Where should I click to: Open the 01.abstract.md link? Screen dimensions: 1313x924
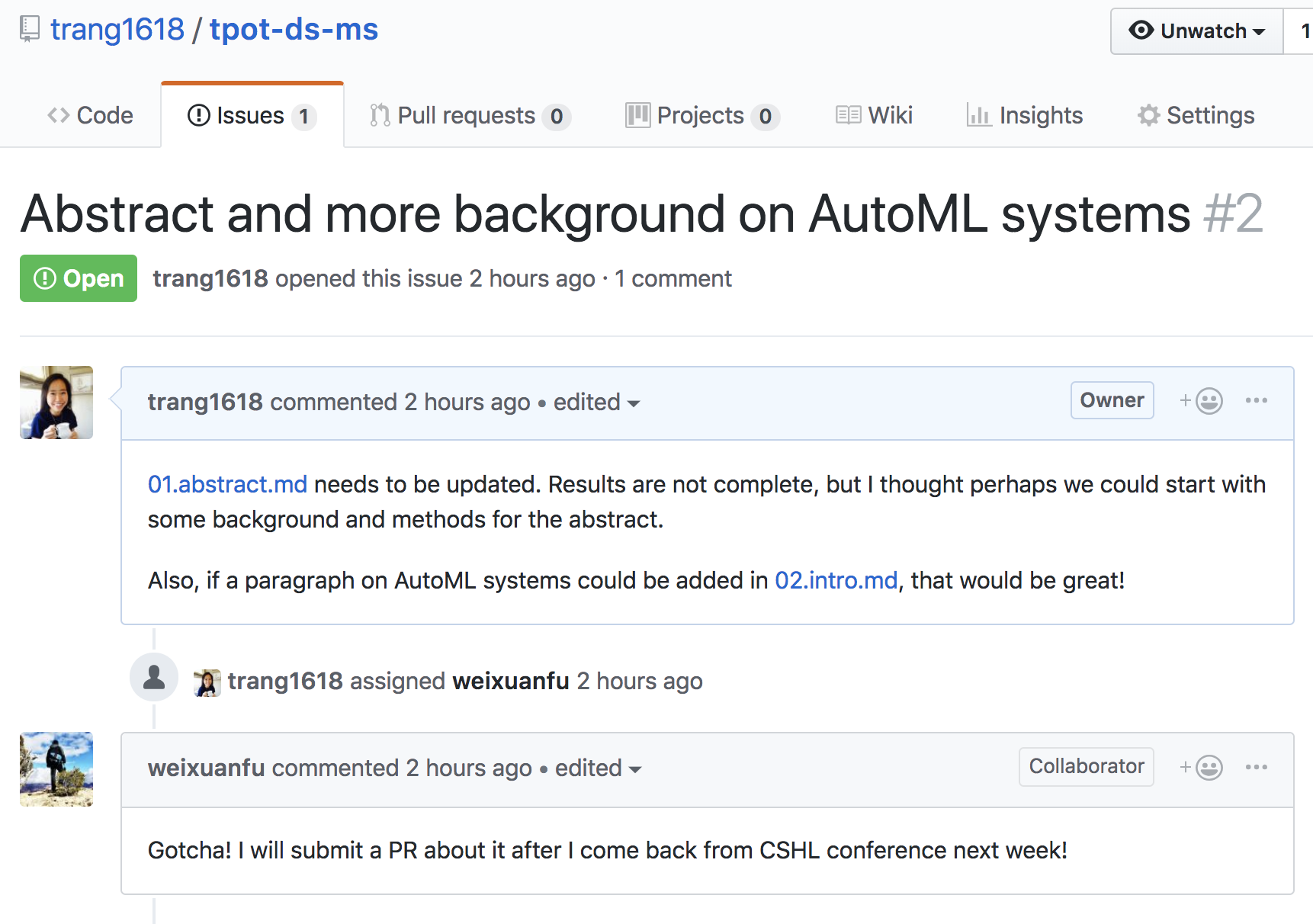[227, 484]
